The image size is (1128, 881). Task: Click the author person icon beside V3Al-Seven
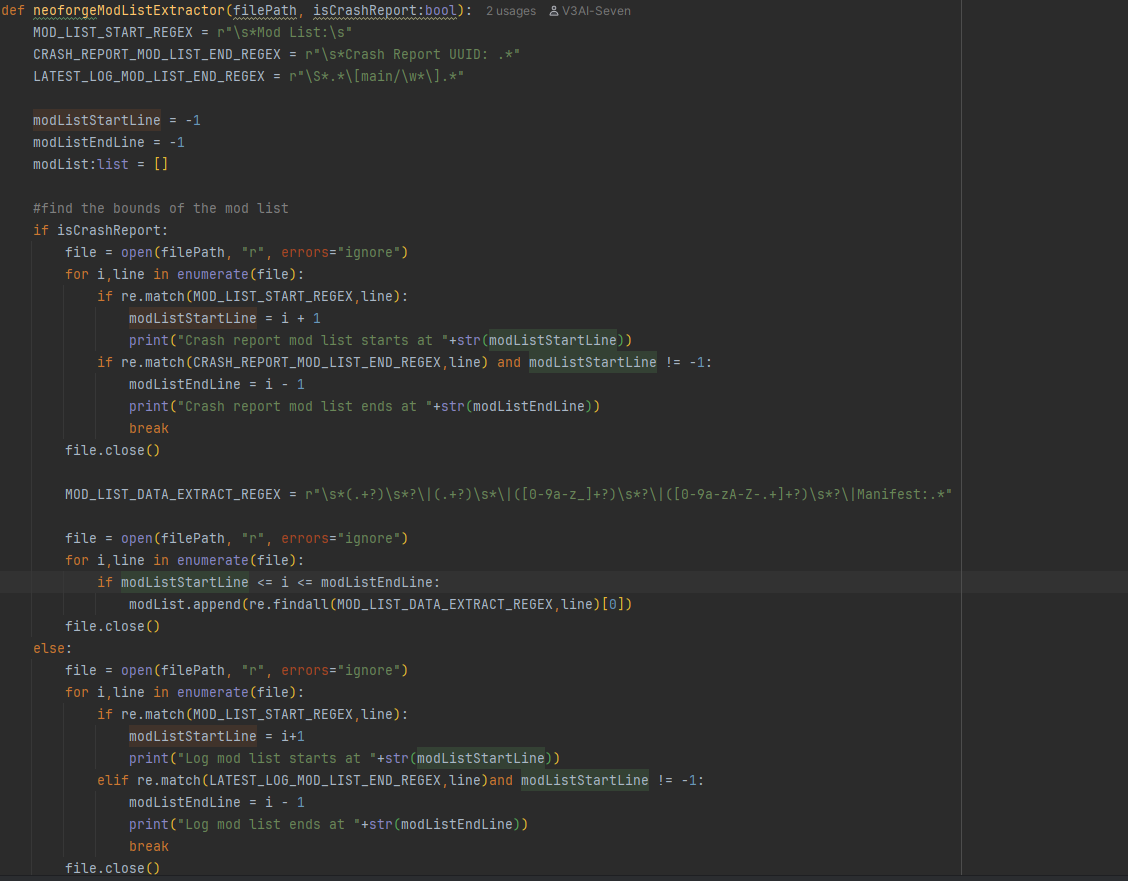[554, 11]
